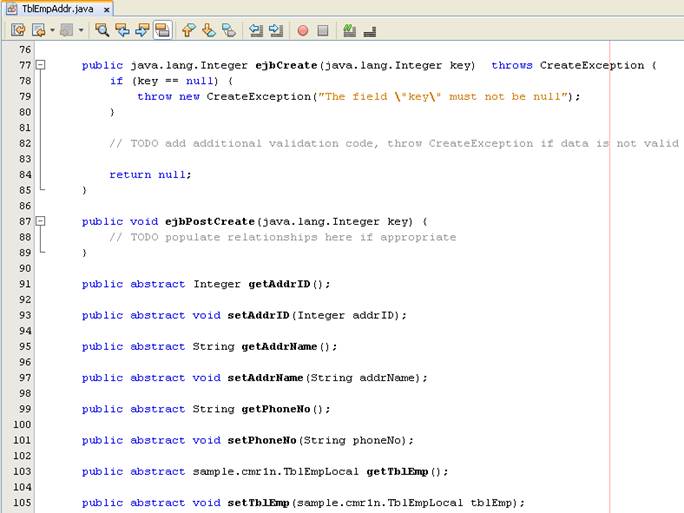Click the setPhoneNo method name
This screenshot has width=684, height=513.
coord(262,440)
